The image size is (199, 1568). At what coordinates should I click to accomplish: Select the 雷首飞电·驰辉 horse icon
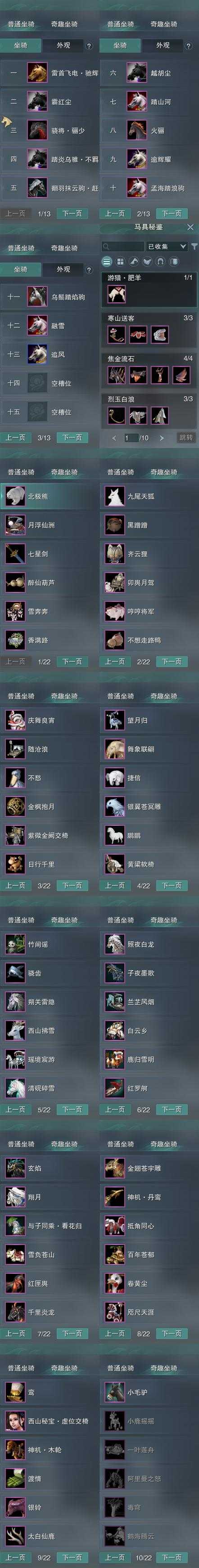coord(37,73)
